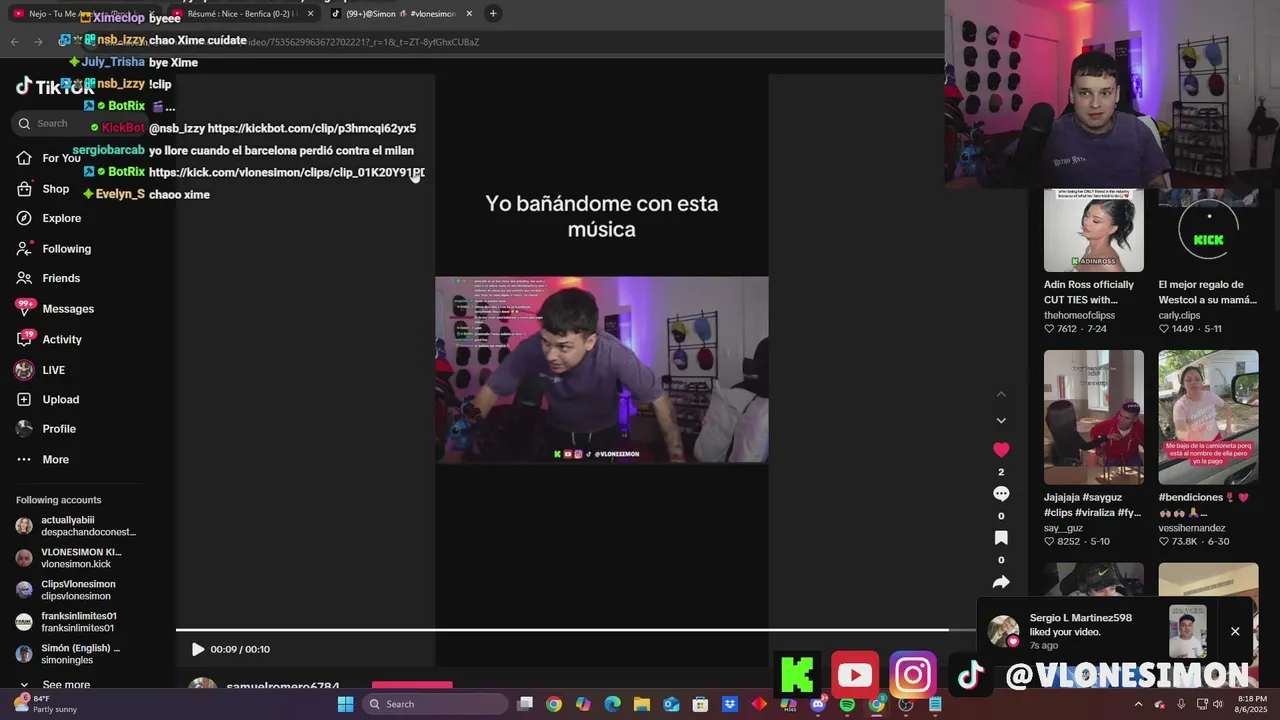Open your Profile page
Screen dimensions: 1280x720
(x=46, y=429)
